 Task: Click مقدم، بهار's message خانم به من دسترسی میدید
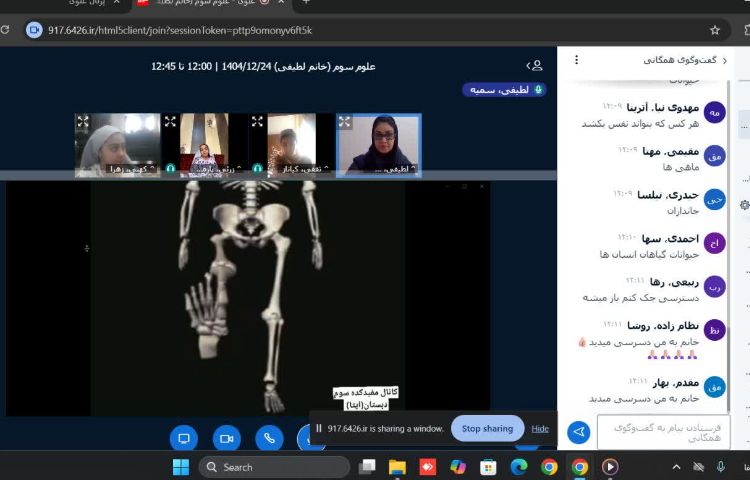tap(644, 398)
